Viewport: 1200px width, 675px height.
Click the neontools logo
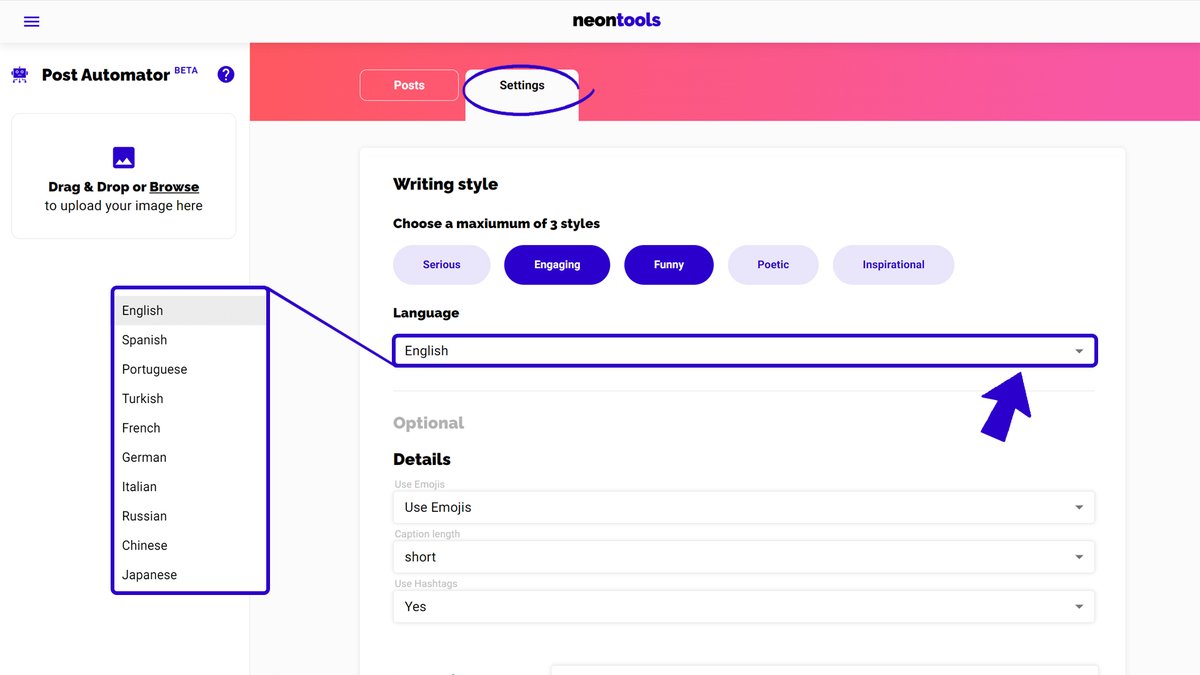click(616, 19)
